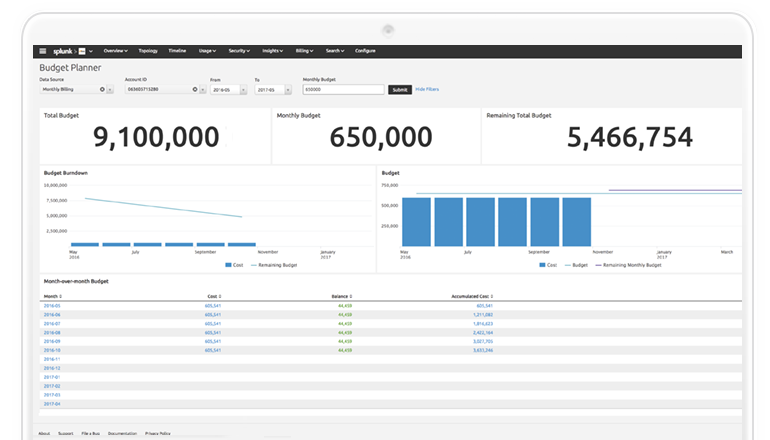The height and width of the screenshot is (440, 770).
Task: Sort the table by Cost column
Action: [214, 297]
